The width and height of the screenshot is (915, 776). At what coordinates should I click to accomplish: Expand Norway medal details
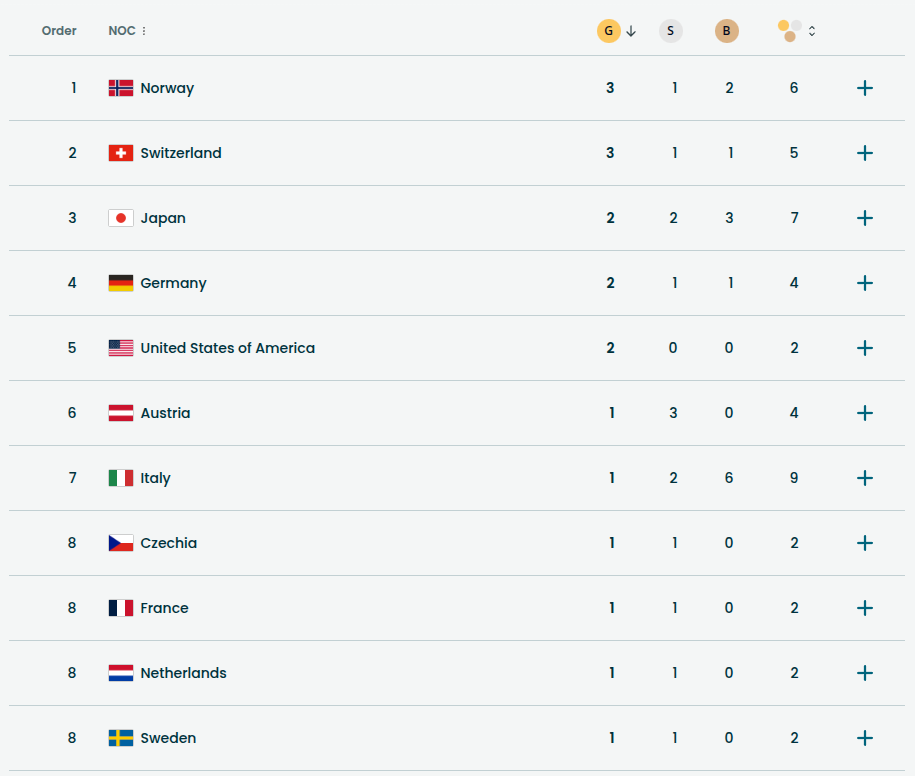pyautogui.click(x=865, y=88)
